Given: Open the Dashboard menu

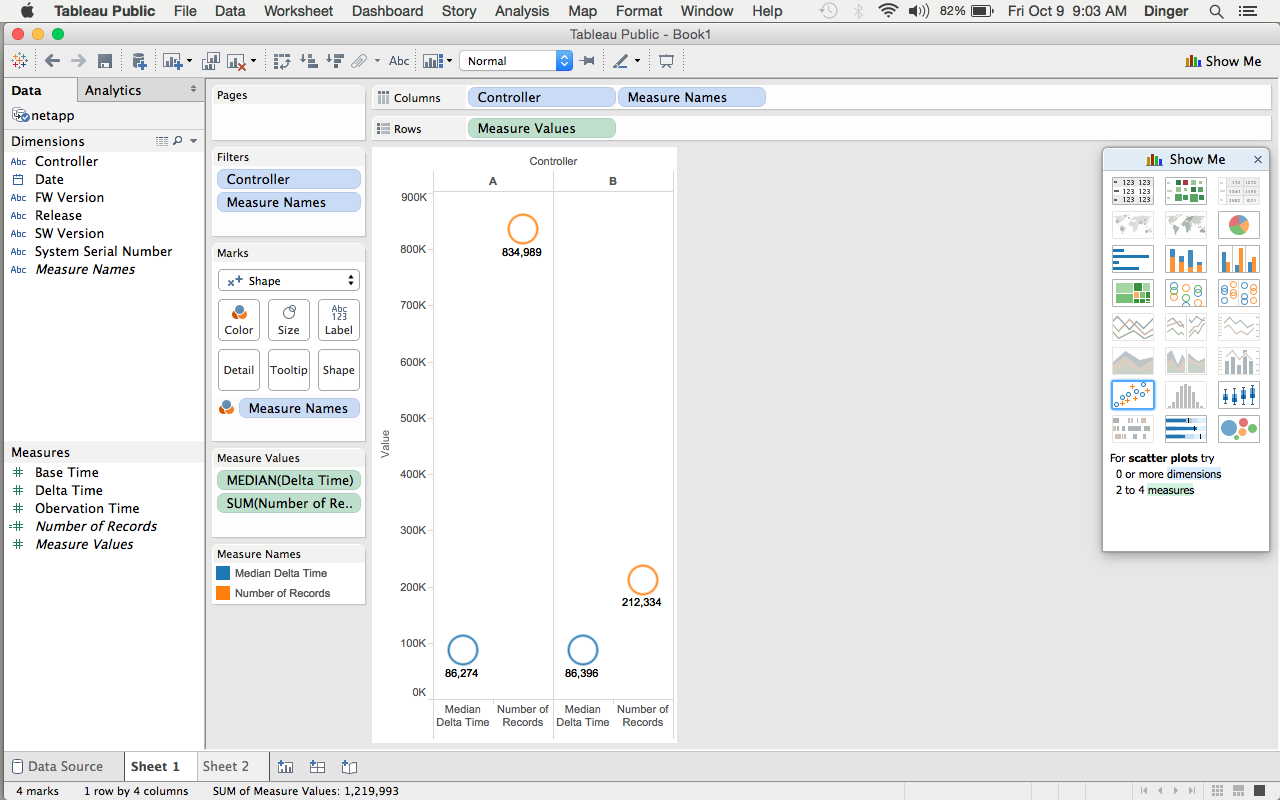Looking at the screenshot, I should 387,11.
